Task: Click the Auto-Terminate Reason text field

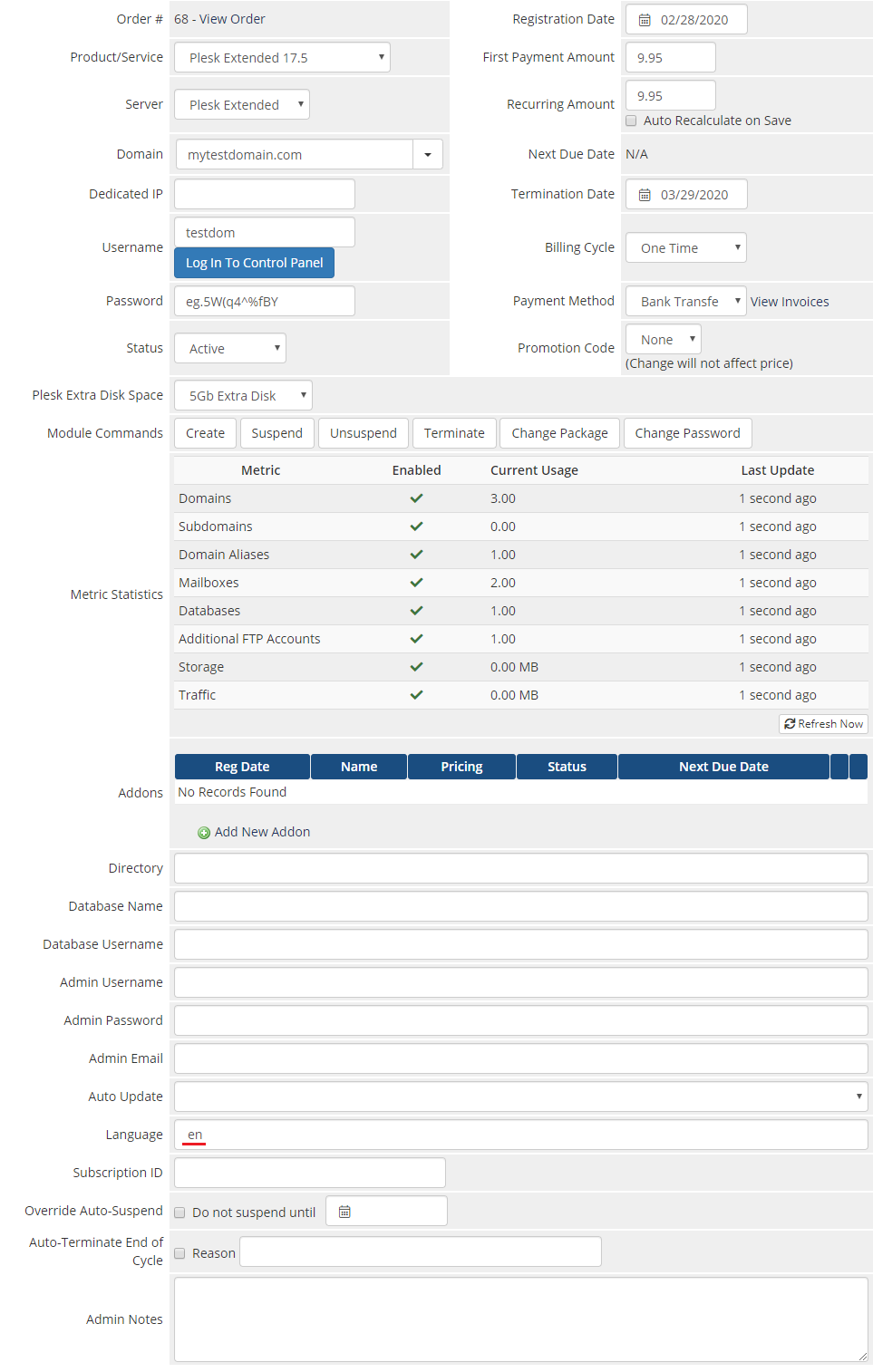Action: tap(421, 1251)
